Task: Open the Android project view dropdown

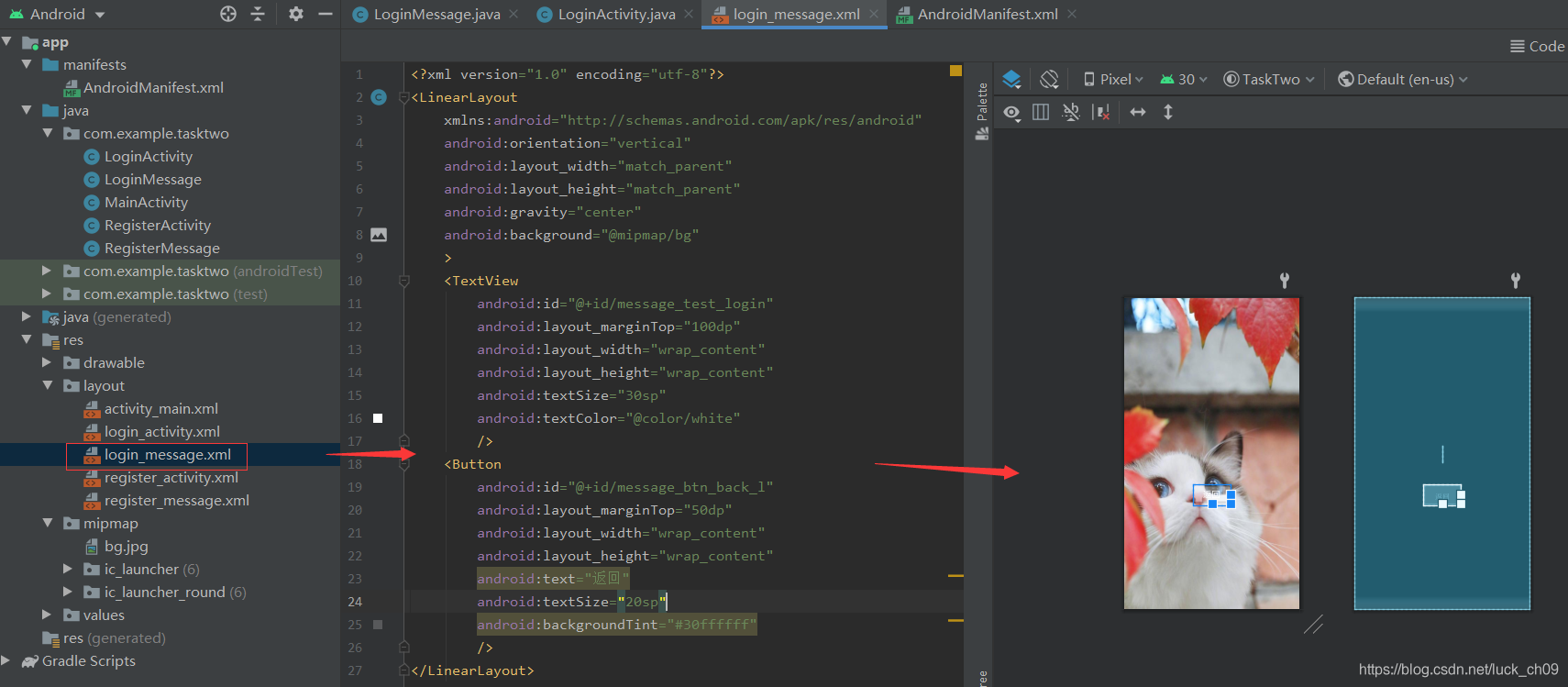Action: [58, 14]
